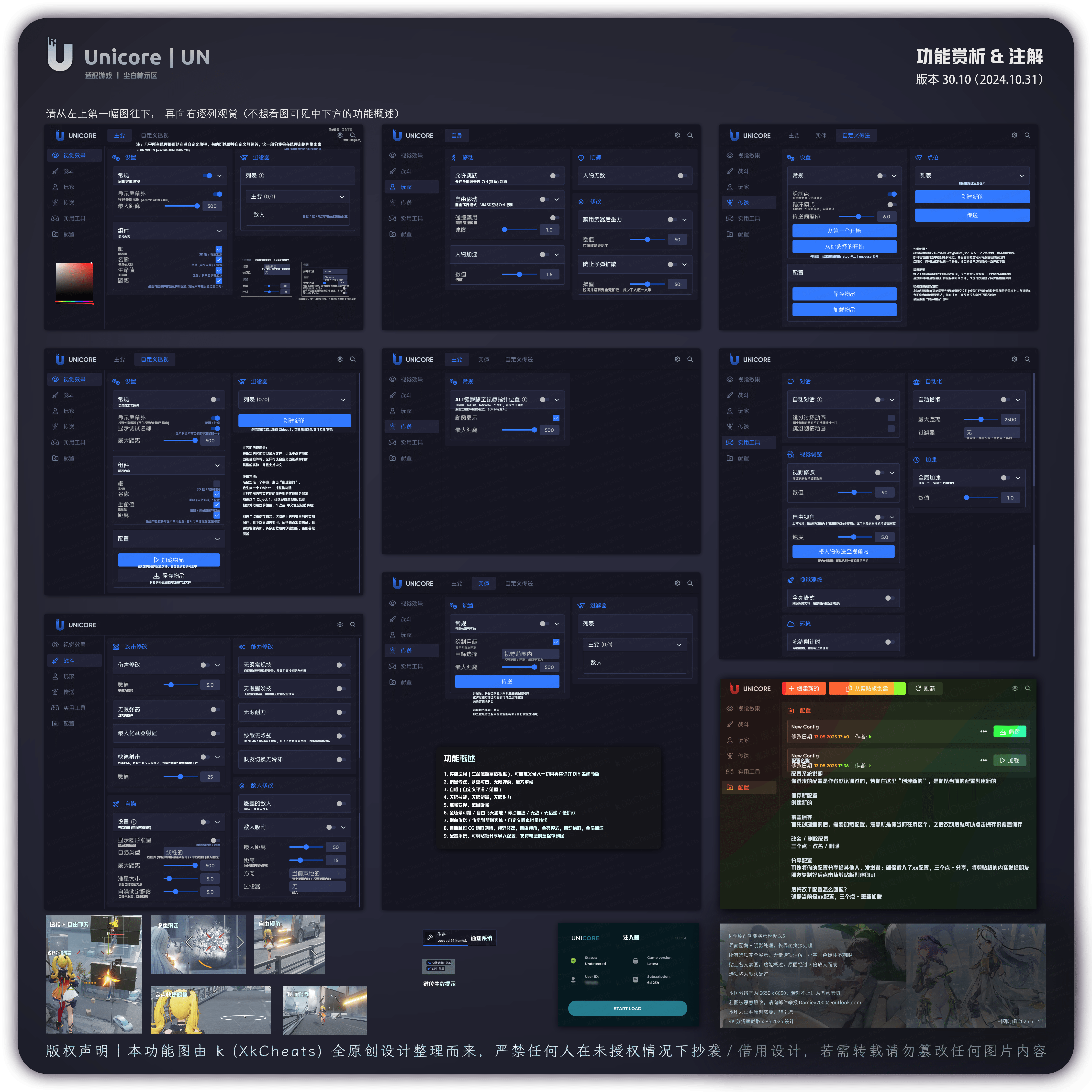Click the icon beside 自瞄 section header
This screenshot has height=1092, width=1092.
click(x=116, y=804)
